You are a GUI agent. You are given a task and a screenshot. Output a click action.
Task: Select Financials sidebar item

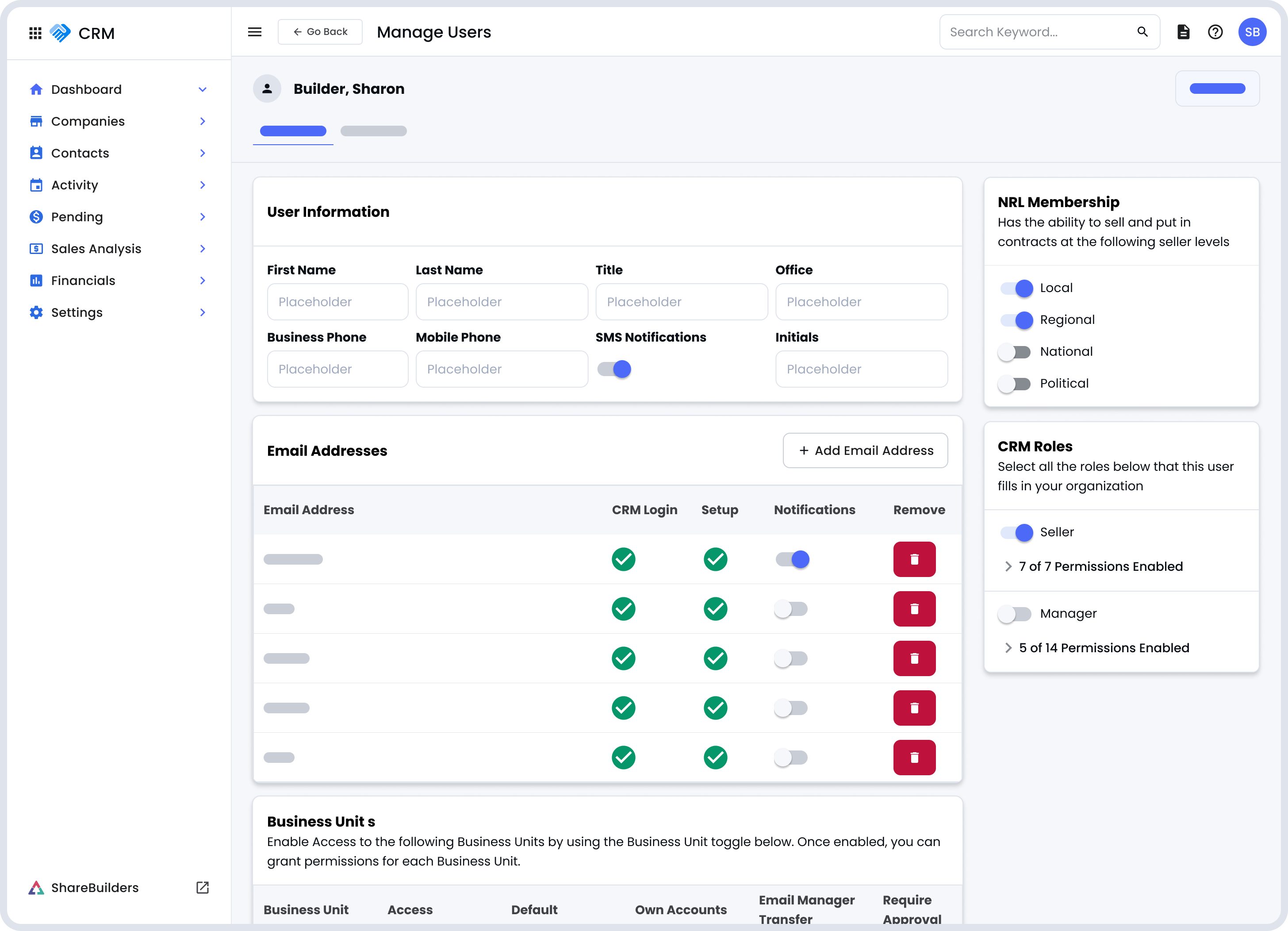(83, 281)
